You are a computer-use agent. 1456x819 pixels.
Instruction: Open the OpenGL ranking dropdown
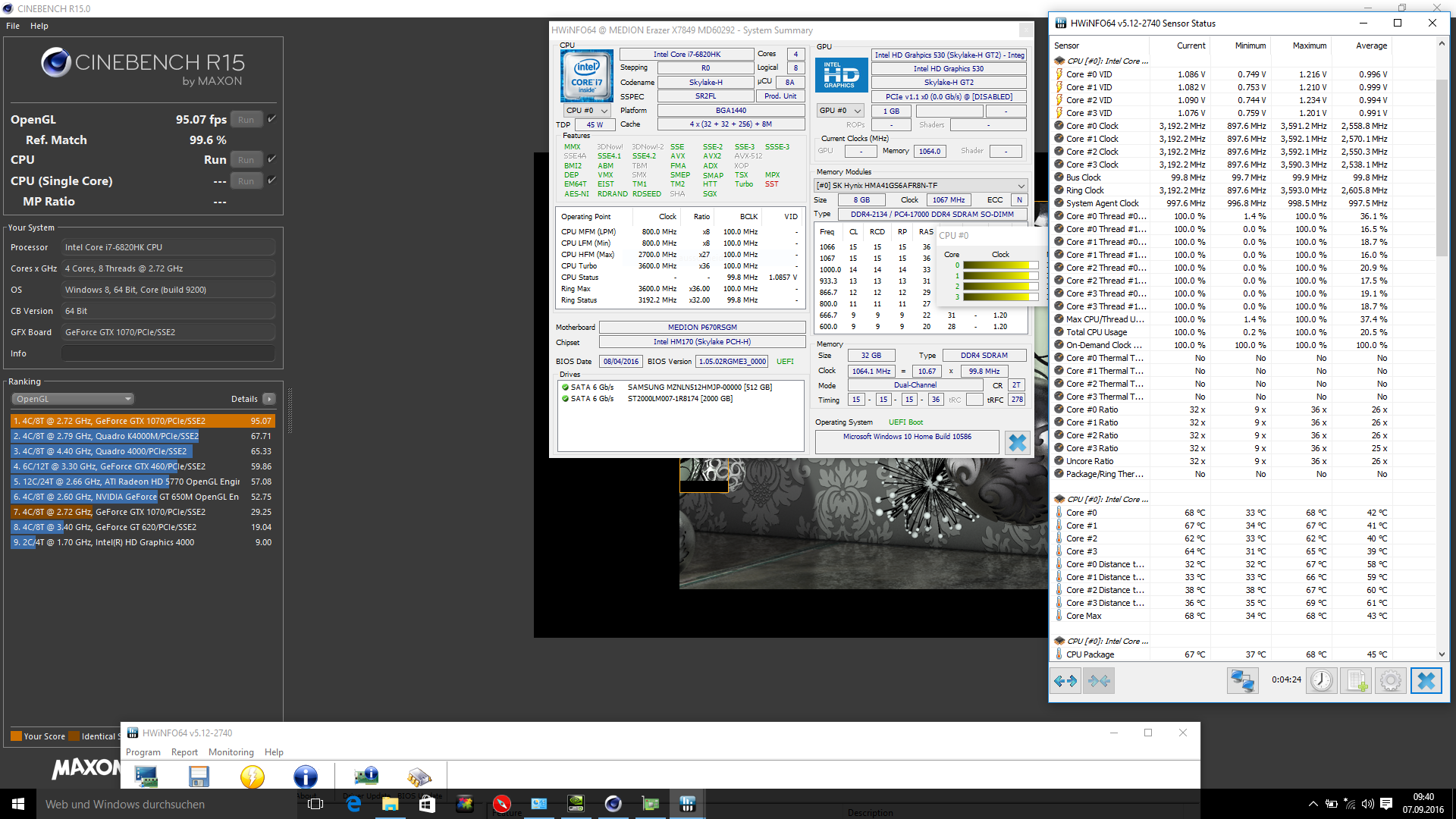pyautogui.click(x=73, y=399)
